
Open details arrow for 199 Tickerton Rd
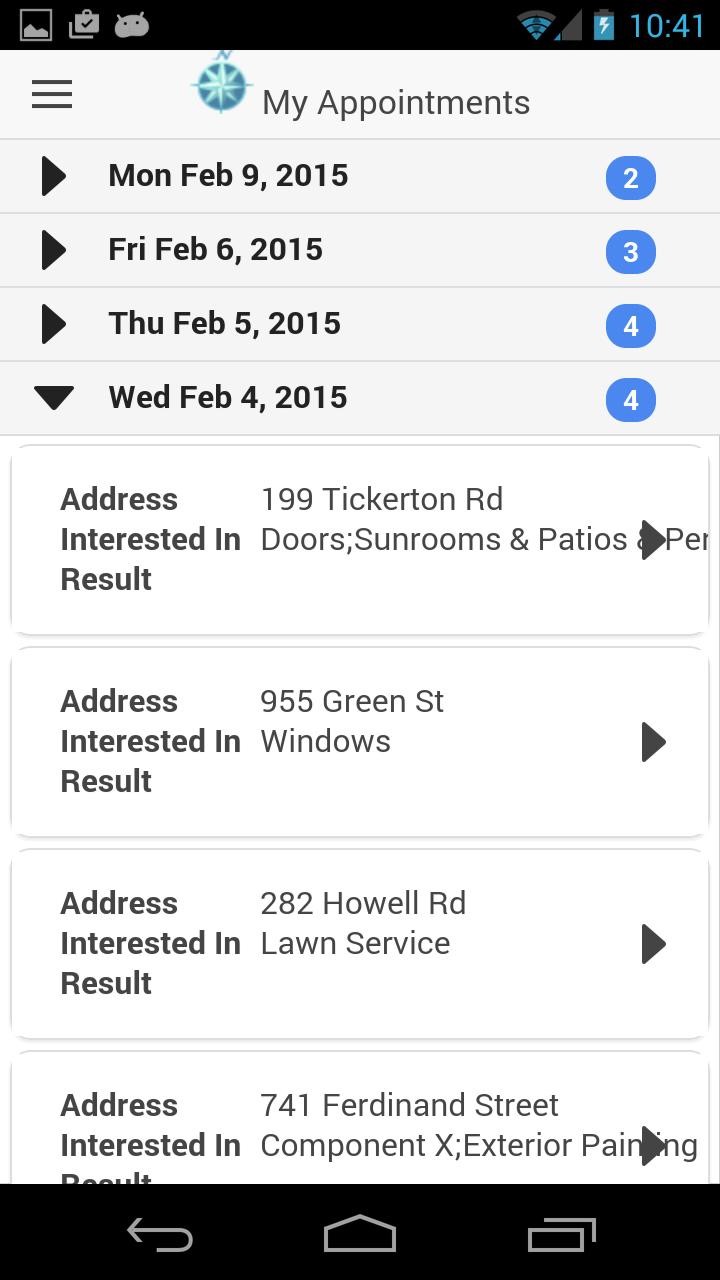pyautogui.click(x=653, y=540)
